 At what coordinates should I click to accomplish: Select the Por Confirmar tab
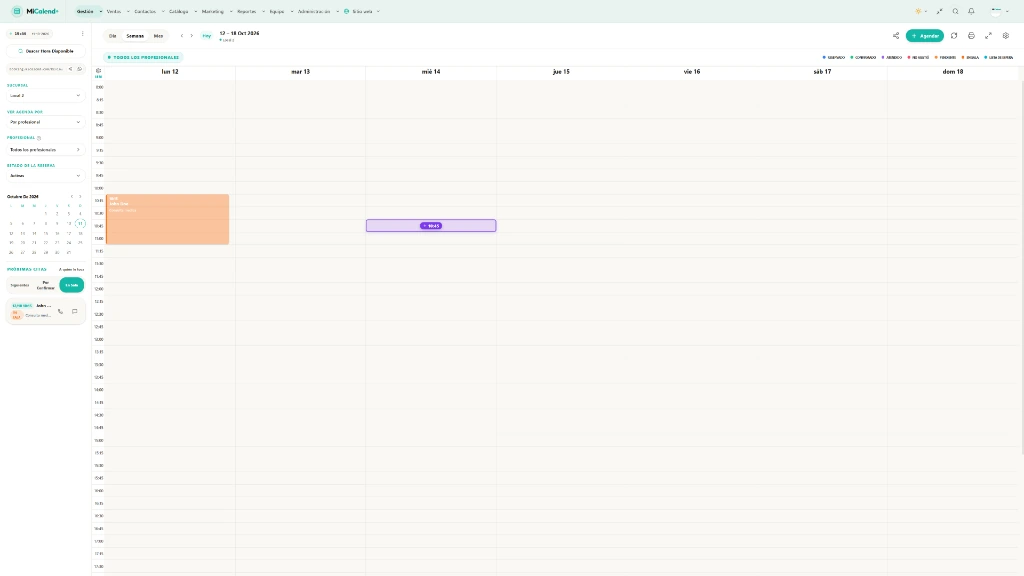click(46, 285)
